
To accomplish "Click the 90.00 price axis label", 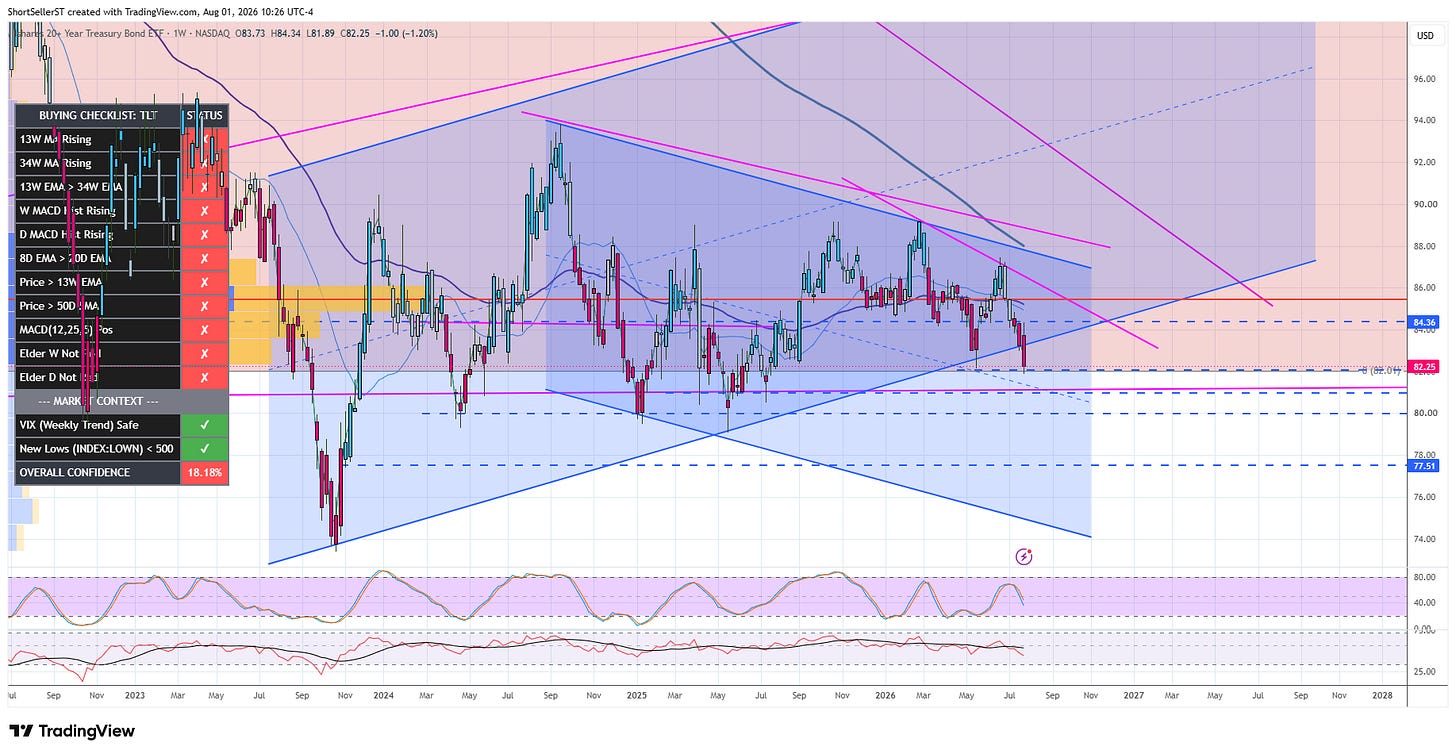I will point(1424,204).
